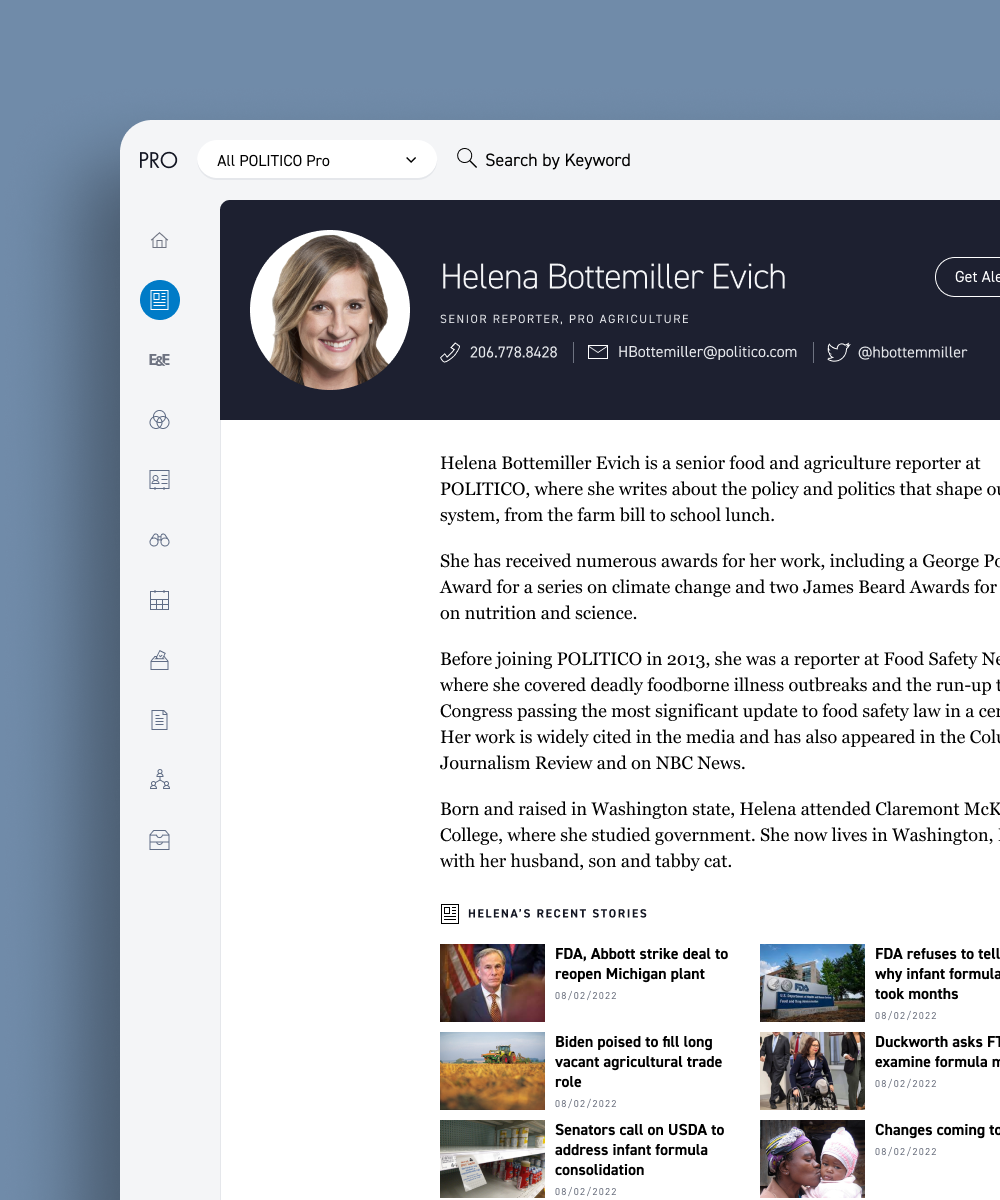Screen dimensions: 1000x1200
Task: Click the binoculars icon in sidebar
Action: [159, 540]
